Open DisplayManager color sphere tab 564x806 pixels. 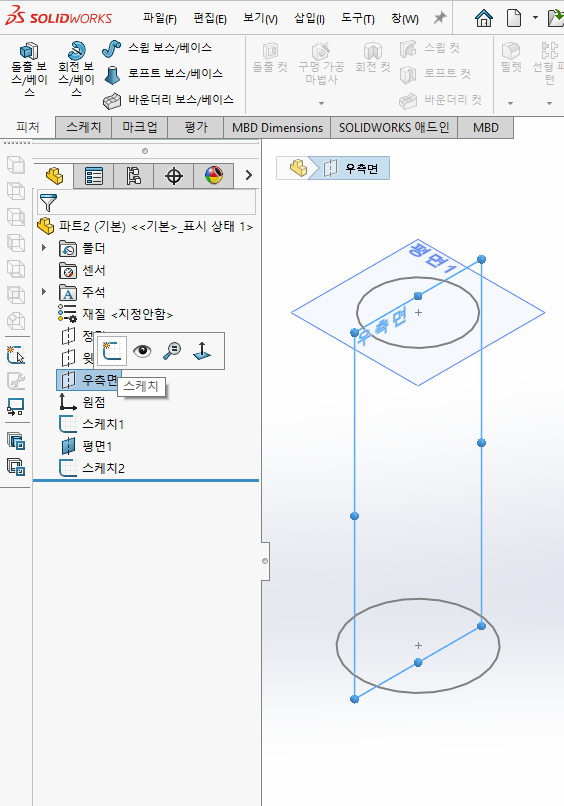point(214,176)
